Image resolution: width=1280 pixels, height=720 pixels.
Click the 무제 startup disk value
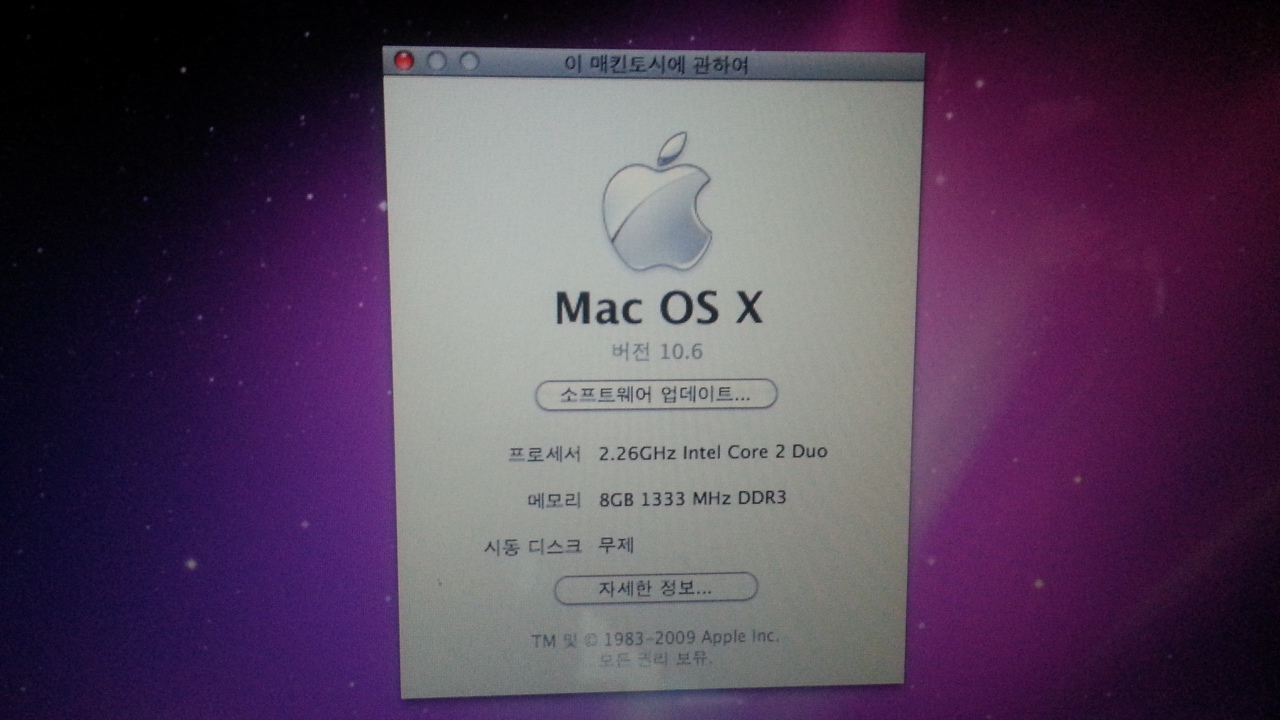tap(616, 545)
